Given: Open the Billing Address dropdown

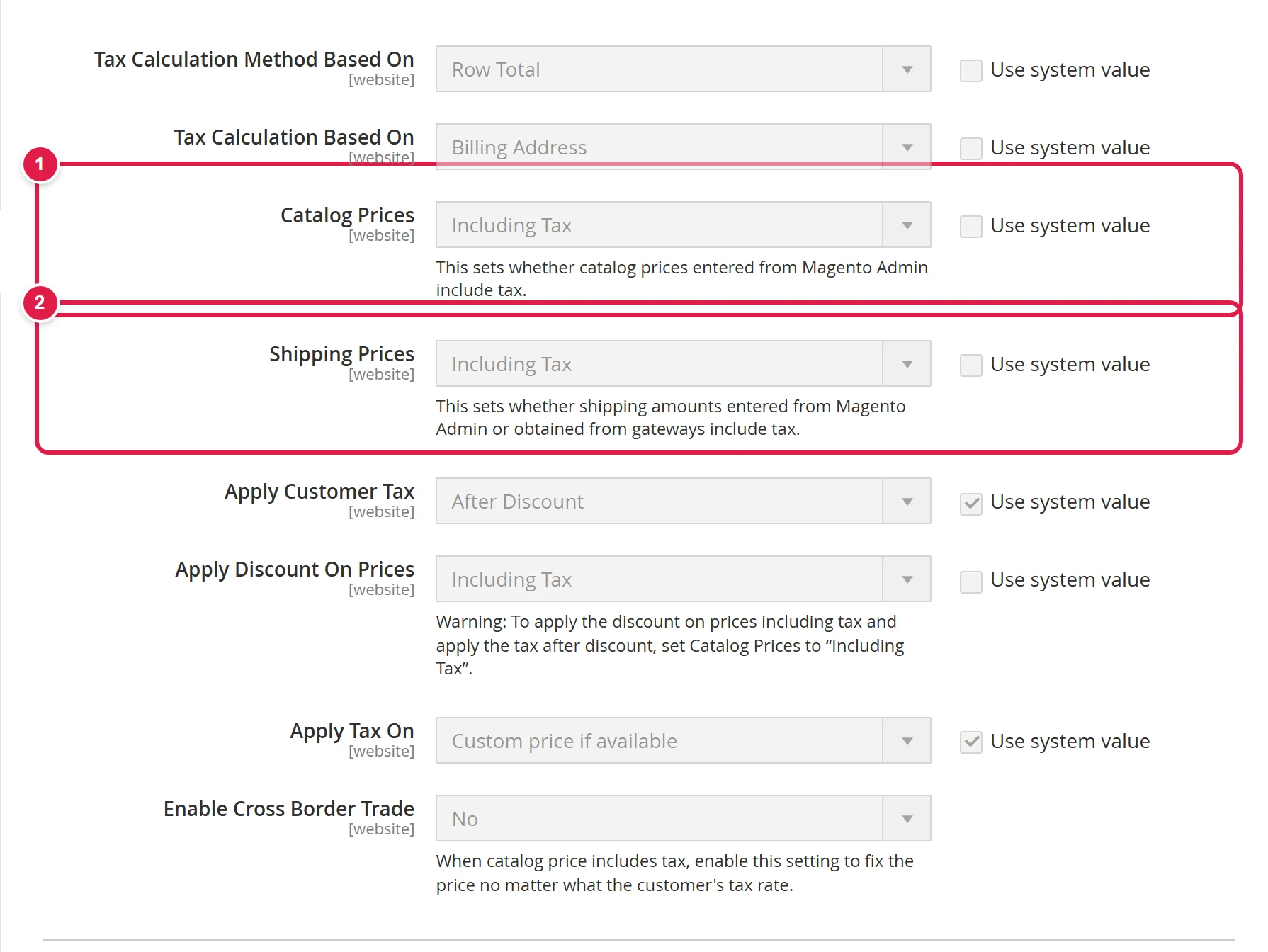Looking at the screenshot, I should (683, 147).
